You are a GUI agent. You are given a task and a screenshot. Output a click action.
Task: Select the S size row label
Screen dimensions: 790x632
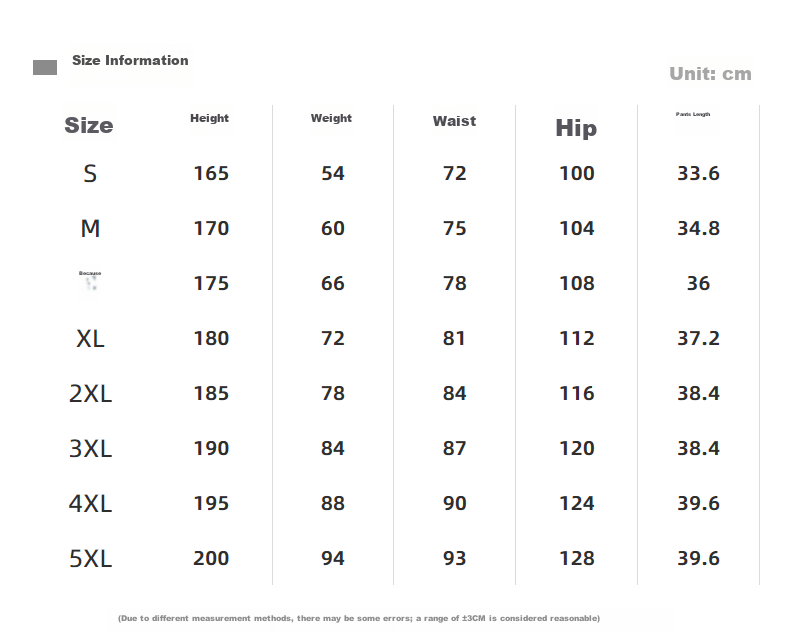coord(90,174)
